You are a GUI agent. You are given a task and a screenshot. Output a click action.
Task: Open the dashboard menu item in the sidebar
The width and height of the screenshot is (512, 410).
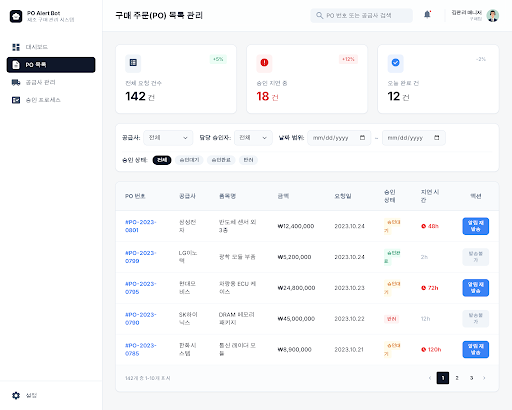pos(51,47)
